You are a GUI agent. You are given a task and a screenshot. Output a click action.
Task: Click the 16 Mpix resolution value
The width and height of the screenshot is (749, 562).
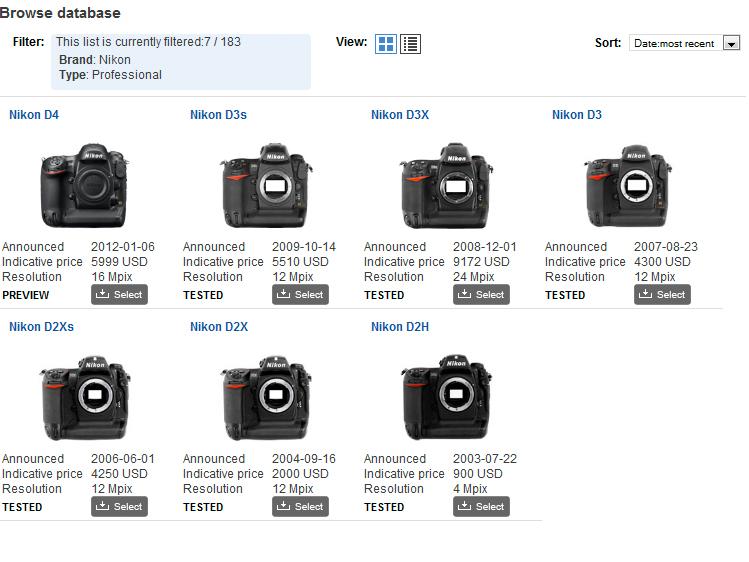112,276
